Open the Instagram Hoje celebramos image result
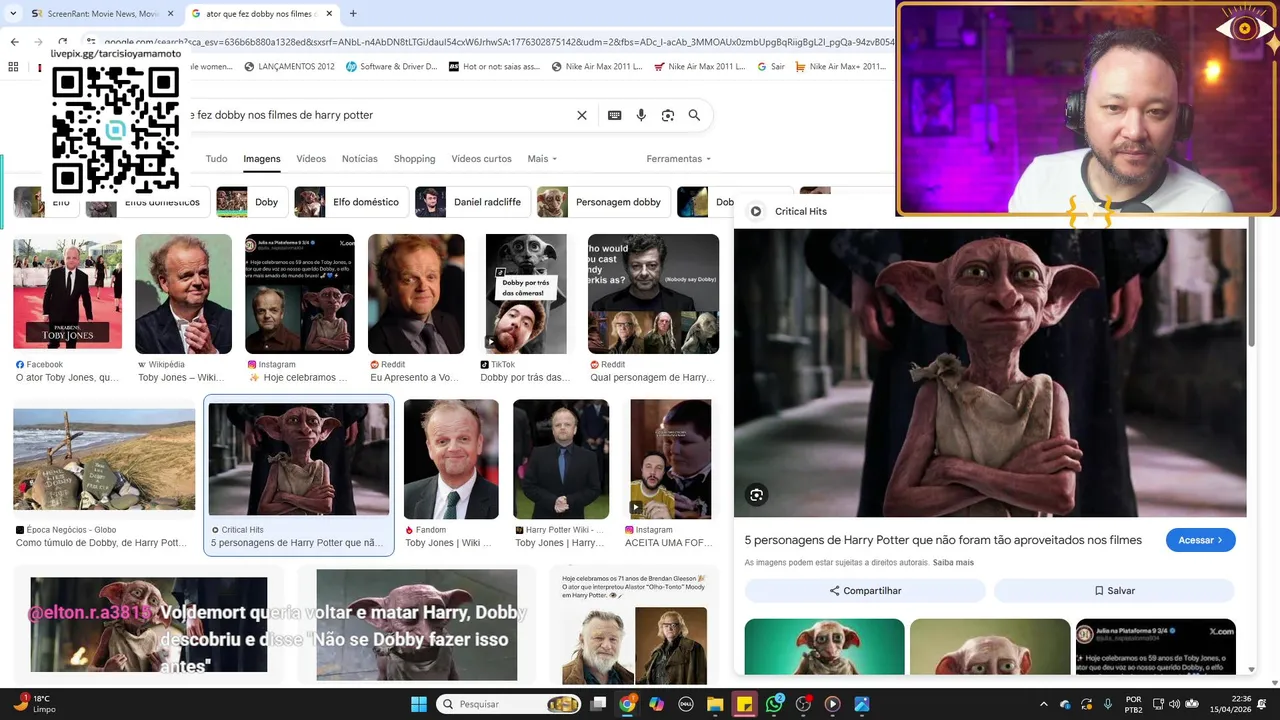 (300, 294)
